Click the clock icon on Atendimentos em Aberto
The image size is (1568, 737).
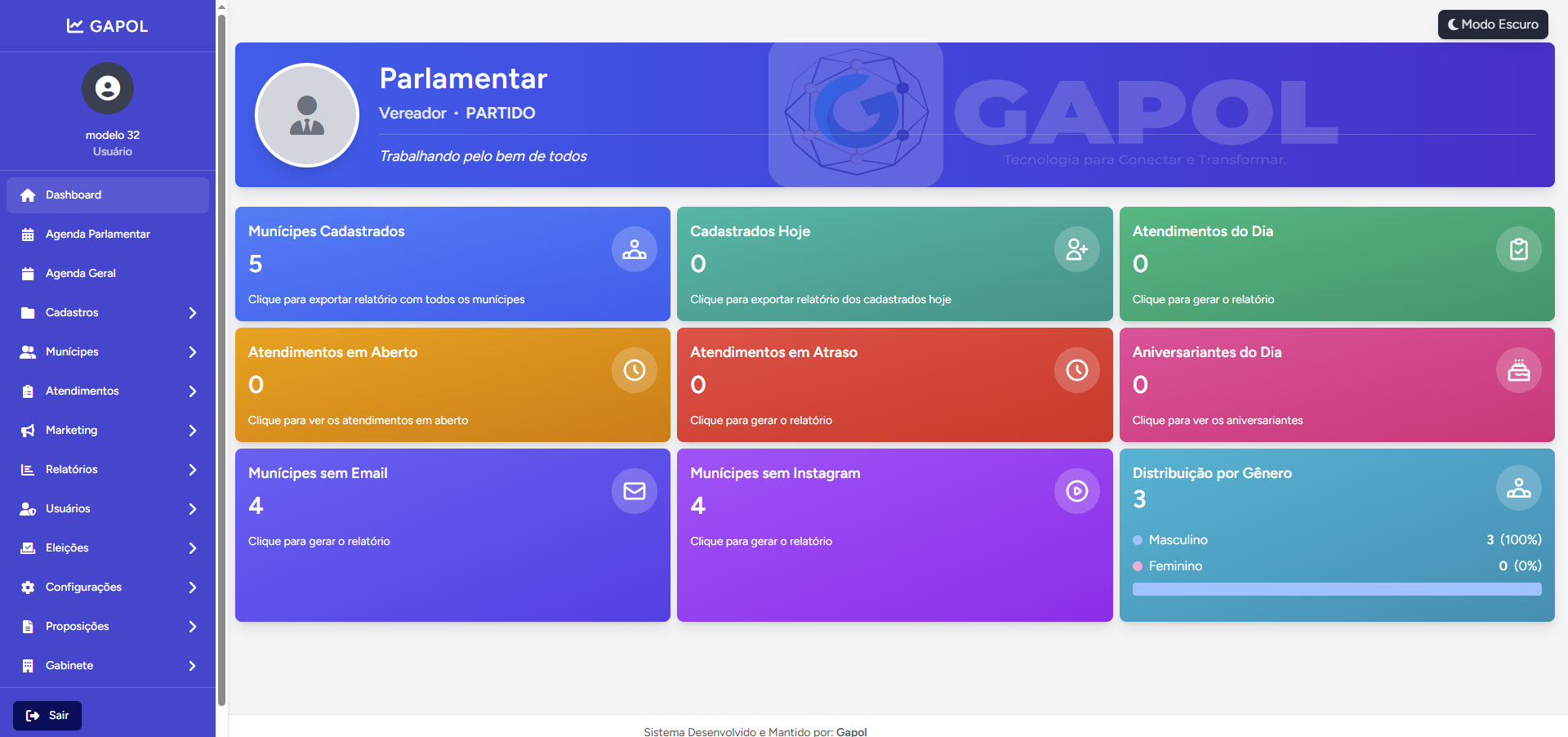(634, 370)
